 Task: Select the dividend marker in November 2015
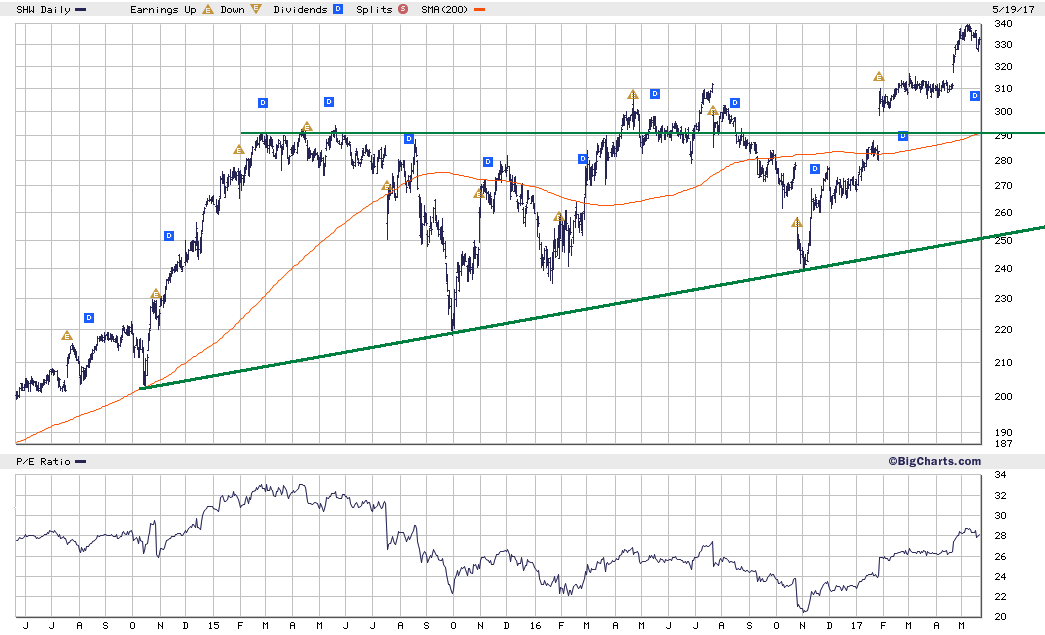488,162
